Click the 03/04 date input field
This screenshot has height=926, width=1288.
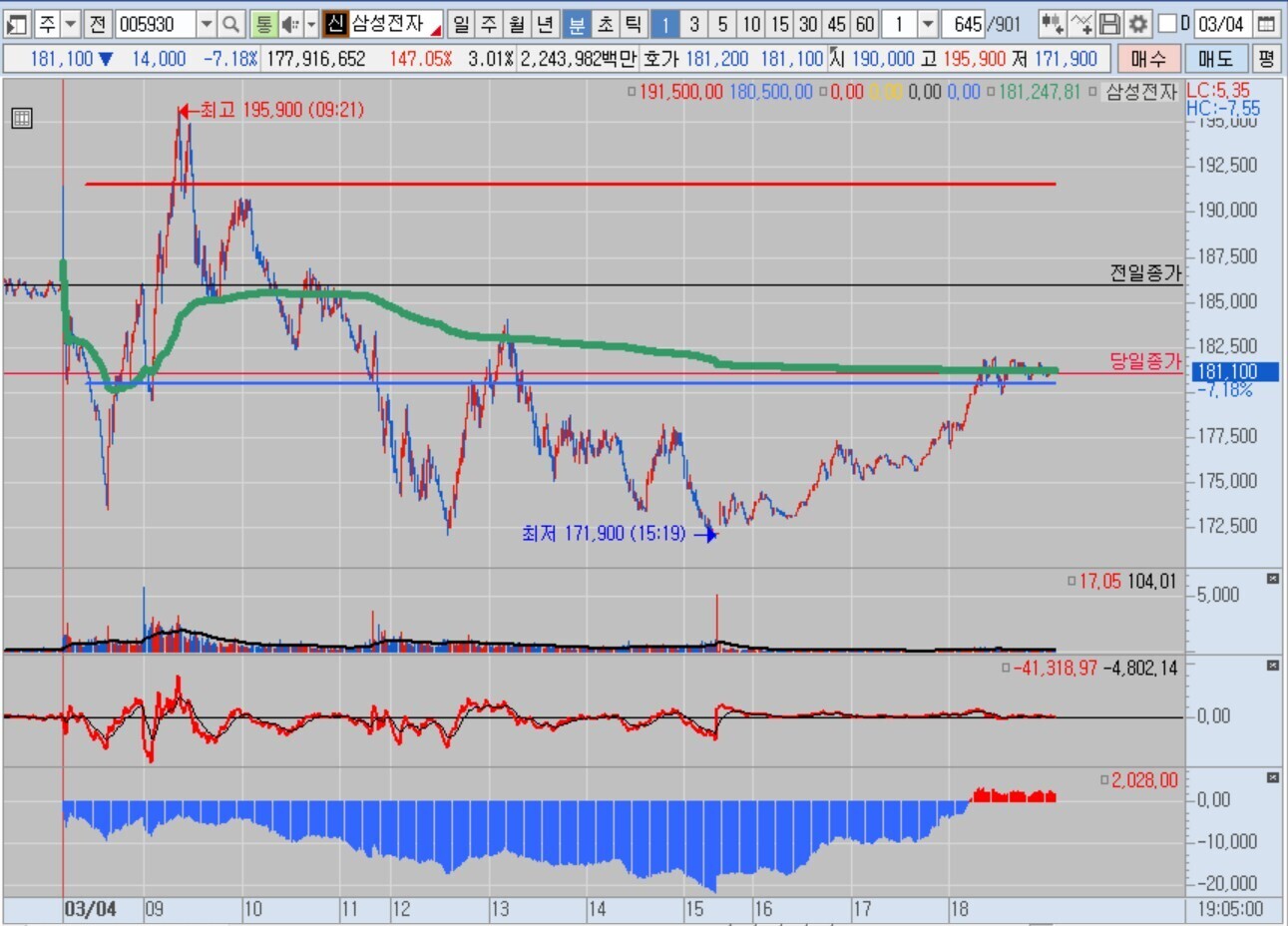1221,24
